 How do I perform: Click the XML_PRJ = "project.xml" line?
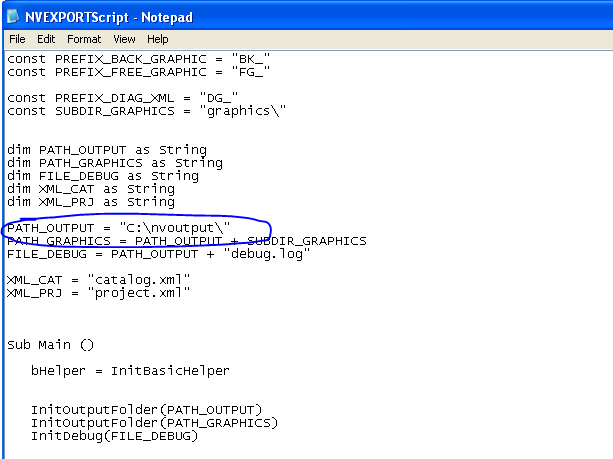98,293
